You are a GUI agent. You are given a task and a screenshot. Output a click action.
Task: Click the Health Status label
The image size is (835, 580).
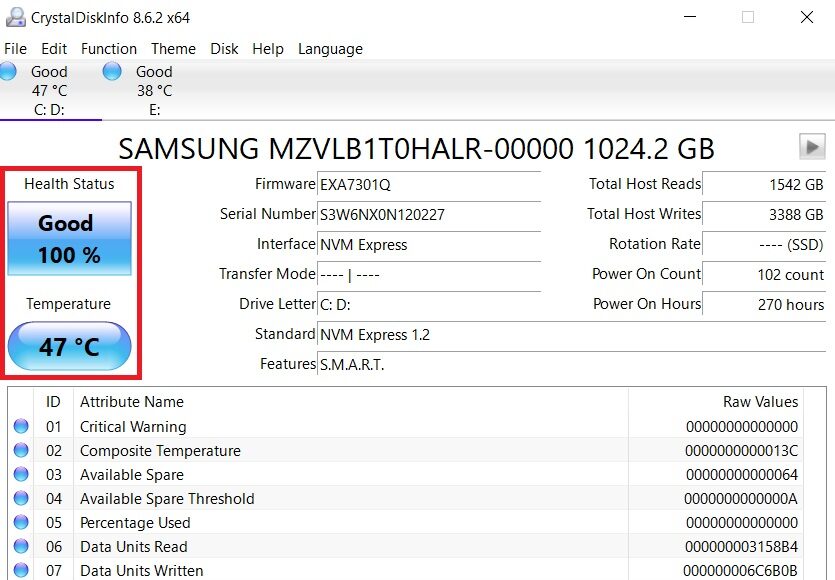[x=69, y=184]
